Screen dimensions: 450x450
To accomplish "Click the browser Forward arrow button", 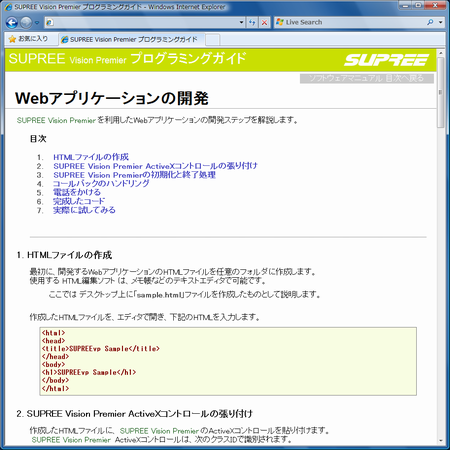I will coord(26,23).
